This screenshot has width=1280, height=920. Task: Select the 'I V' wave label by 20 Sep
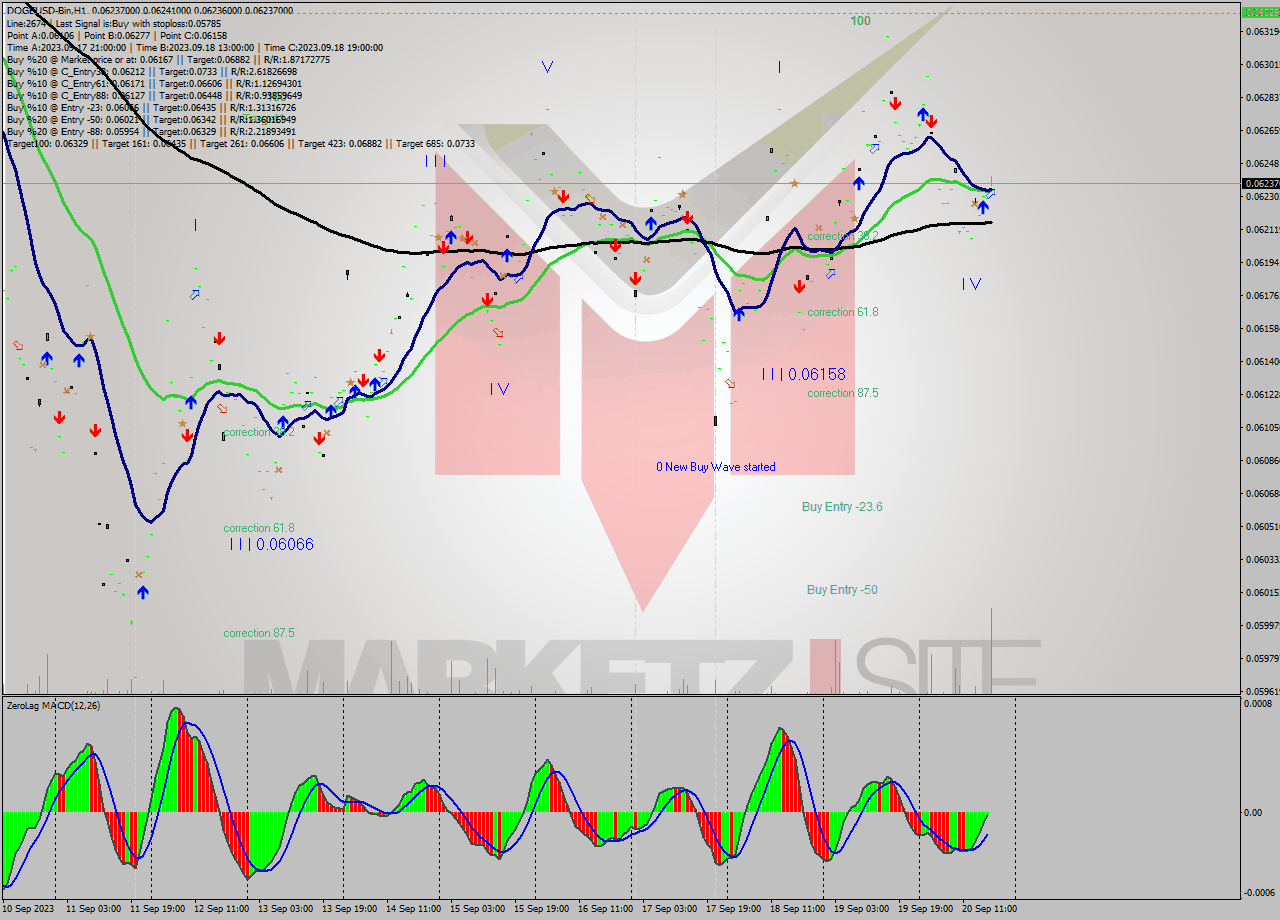tap(971, 284)
